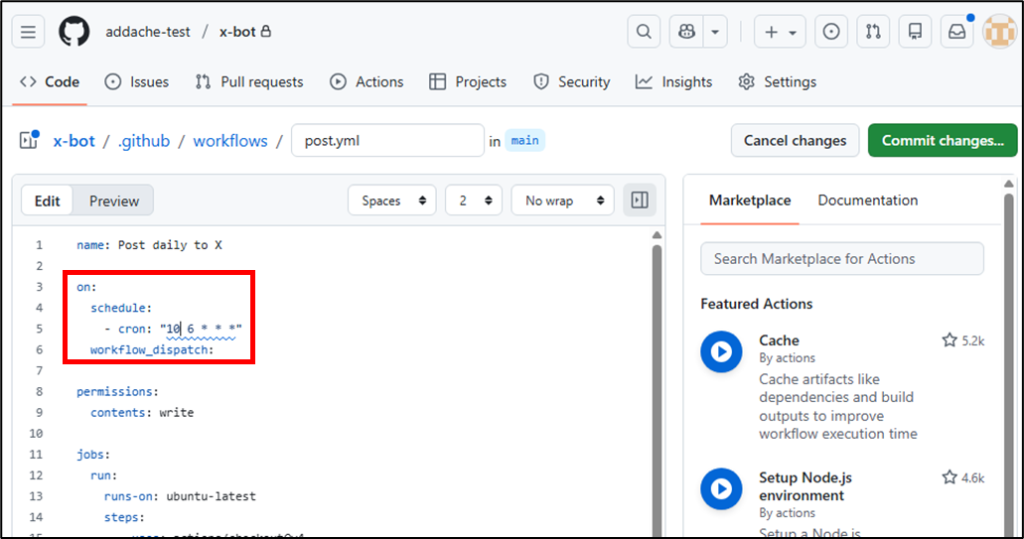Viewport: 1024px width, 539px height.
Task: Click the Search Marketplace for Actions field
Action: tap(842, 259)
